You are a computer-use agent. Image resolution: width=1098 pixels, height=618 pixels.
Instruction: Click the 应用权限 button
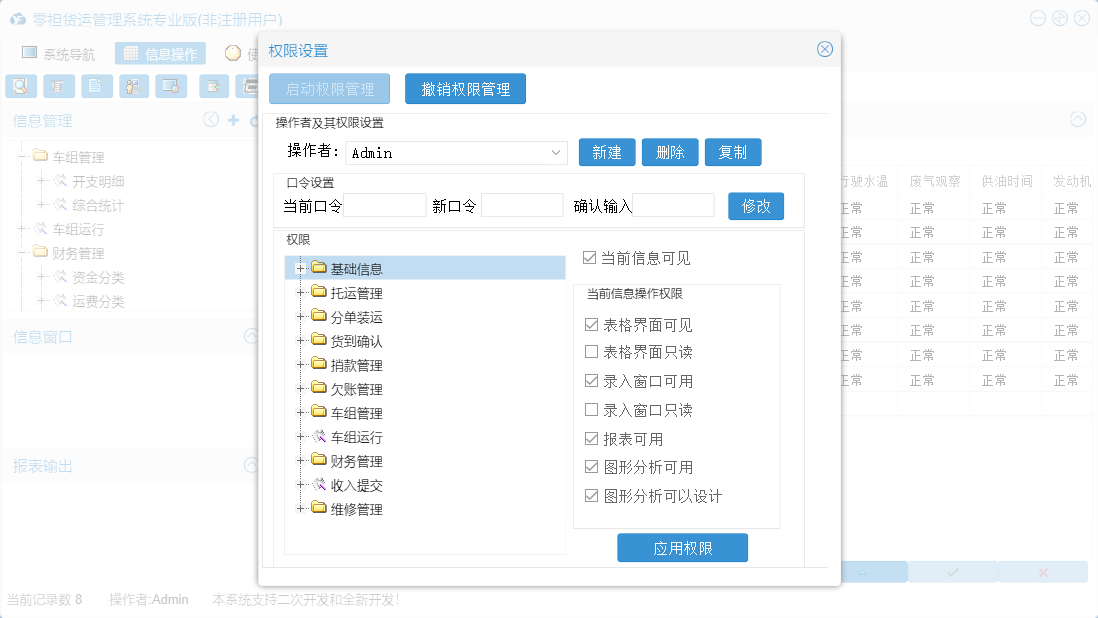pos(682,548)
